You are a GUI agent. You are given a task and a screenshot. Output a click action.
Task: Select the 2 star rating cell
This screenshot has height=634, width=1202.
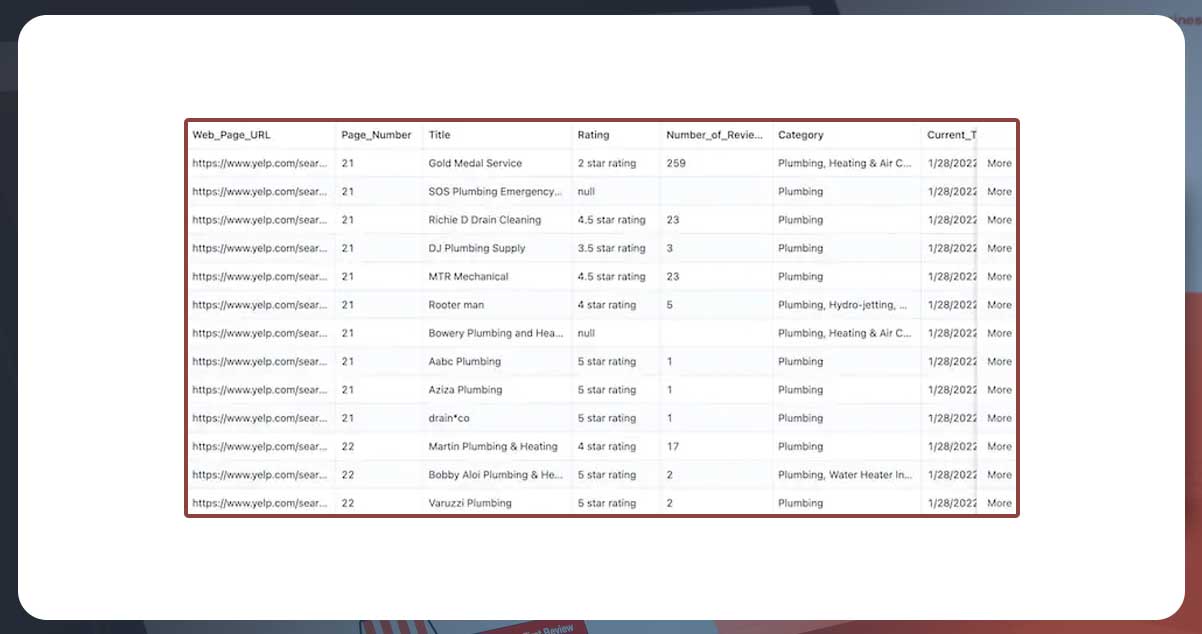pyautogui.click(x=606, y=163)
